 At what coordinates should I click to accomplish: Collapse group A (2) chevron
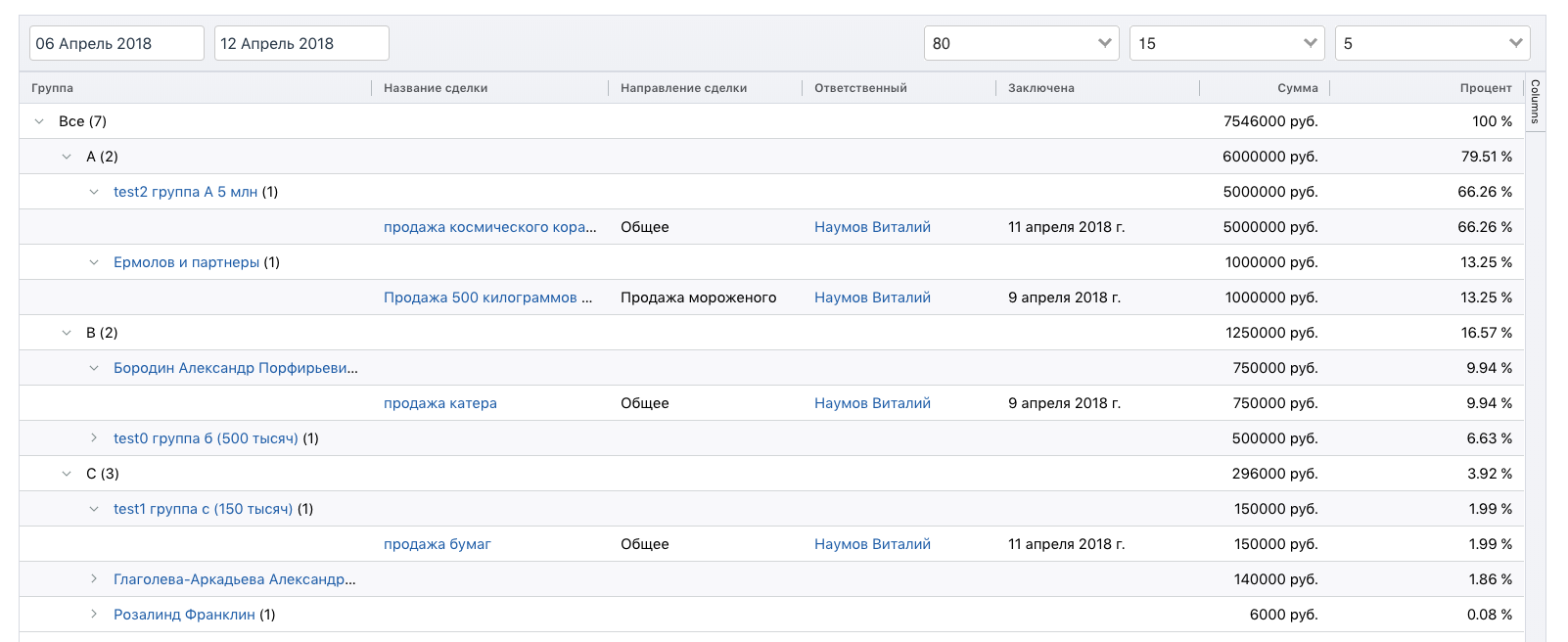[x=67, y=157]
